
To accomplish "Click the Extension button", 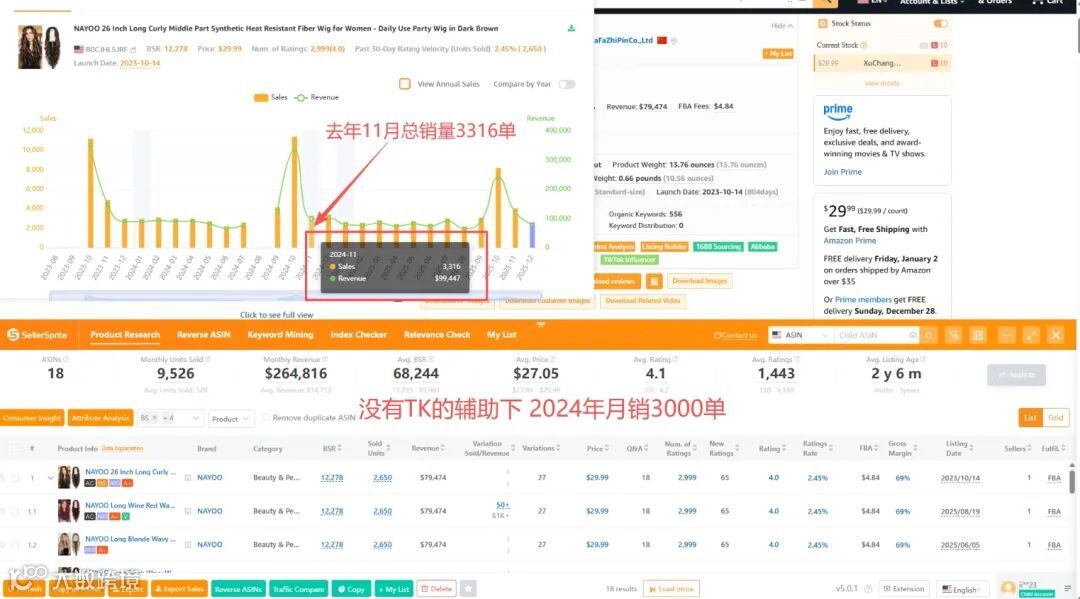I will [x=904, y=589].
